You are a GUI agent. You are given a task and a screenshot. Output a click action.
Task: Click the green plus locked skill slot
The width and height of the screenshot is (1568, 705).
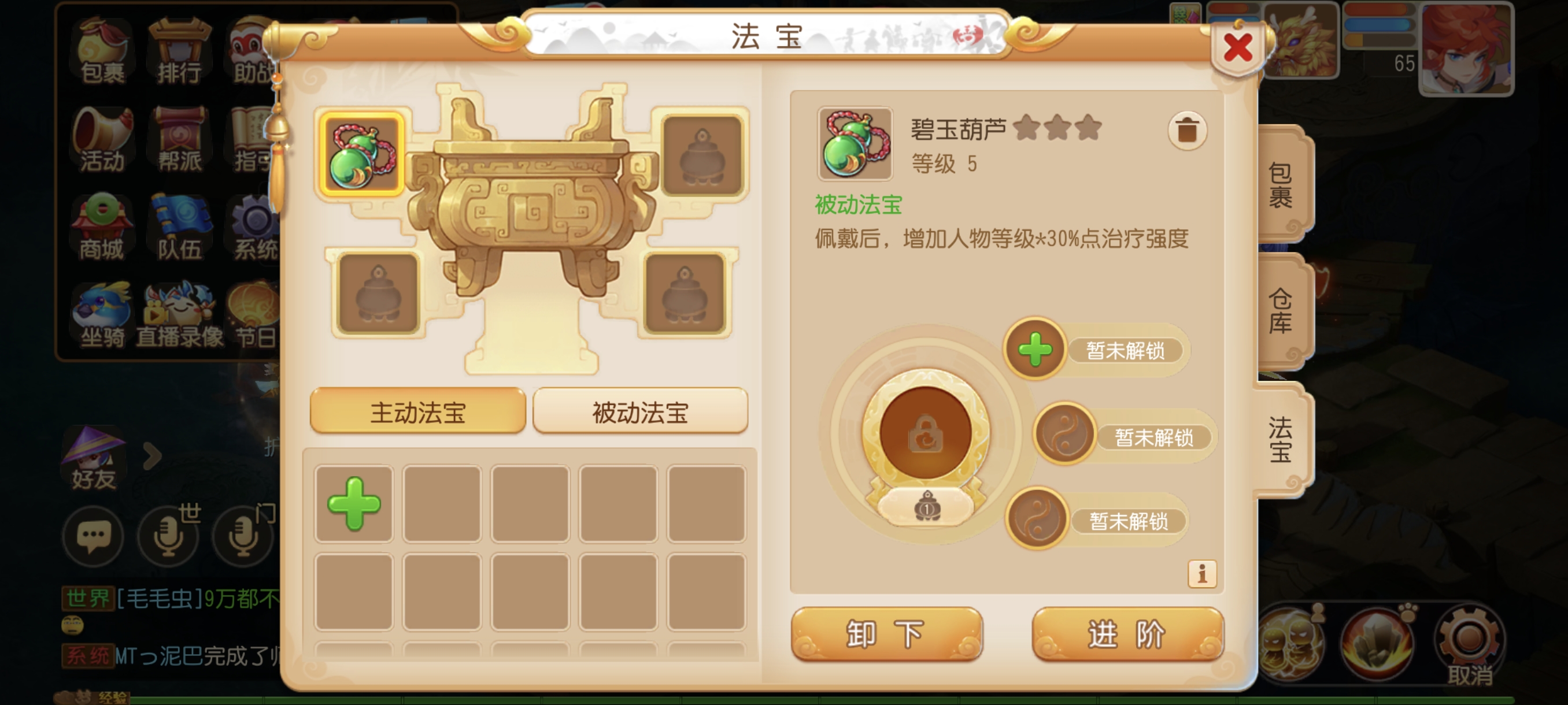tap(1035, 349)
